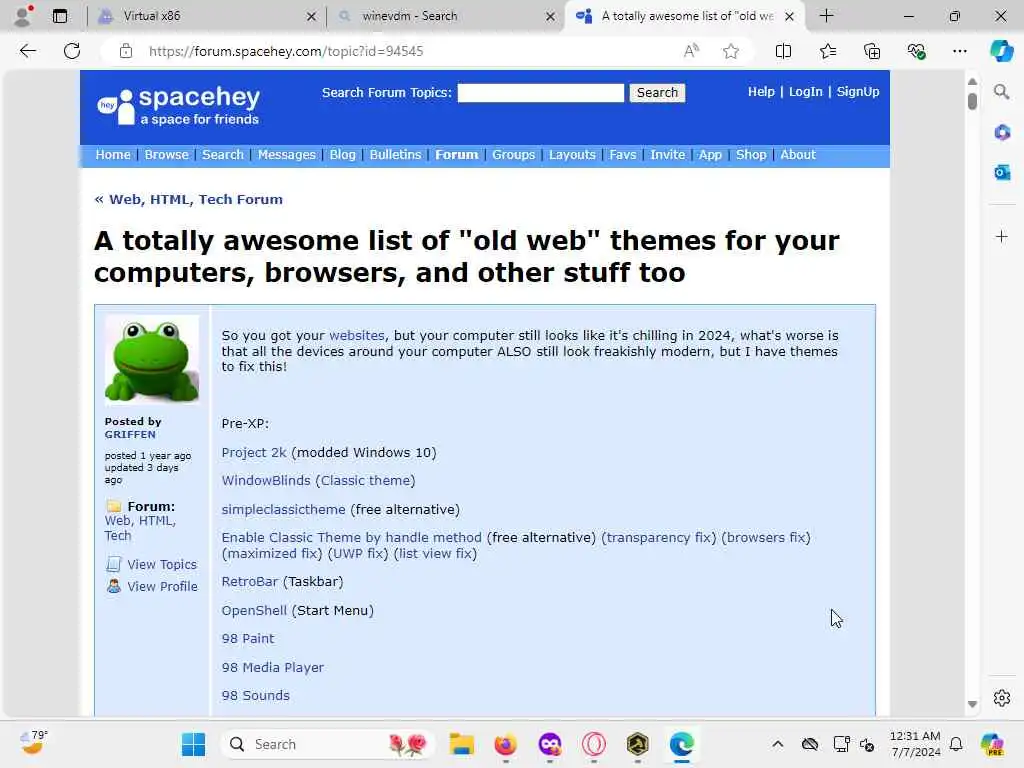Image resolution: width=1024 pixels, height=768 pixels.
Task: Close the Virtual x86 tab
Action: tap(312, 16)
